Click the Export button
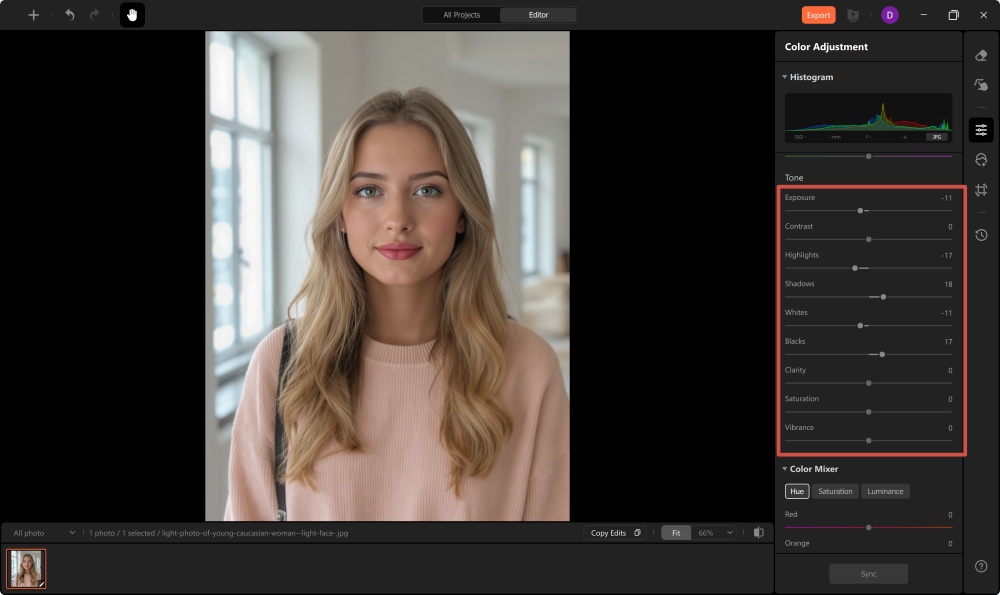The height and width of the screenshot is (595, 1000). point(817,15)
